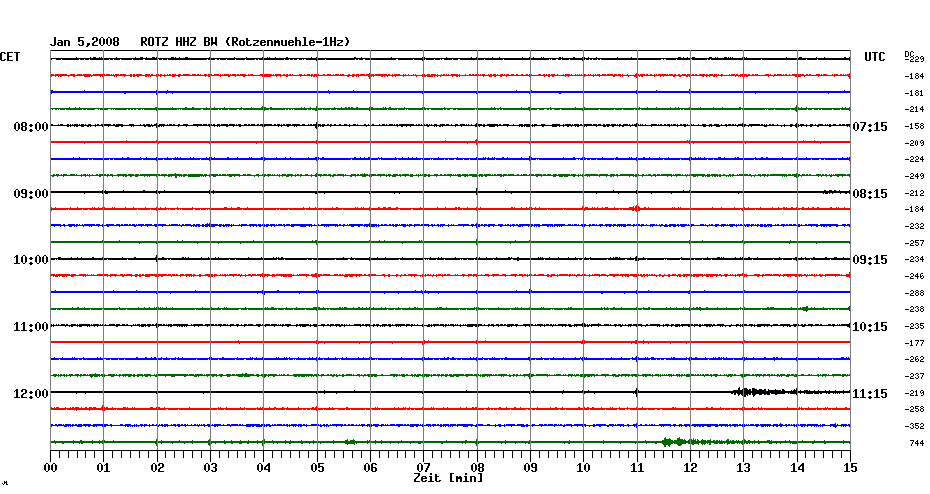Select DC offset value '744'

[x=916, y=443]
